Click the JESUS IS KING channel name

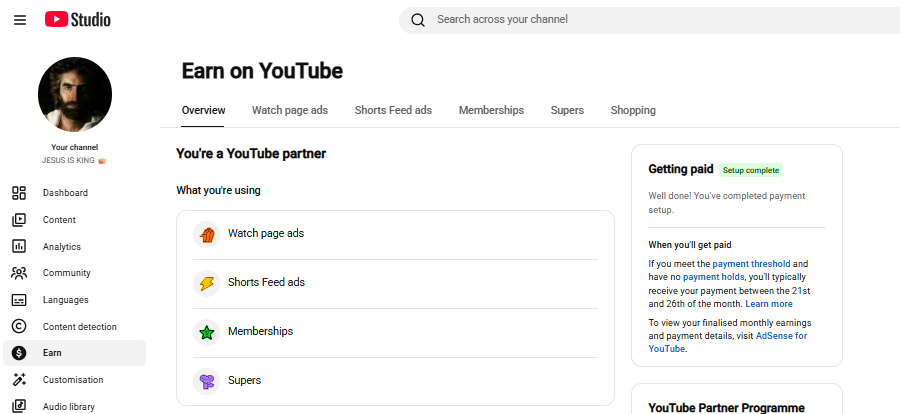point(74,161)
